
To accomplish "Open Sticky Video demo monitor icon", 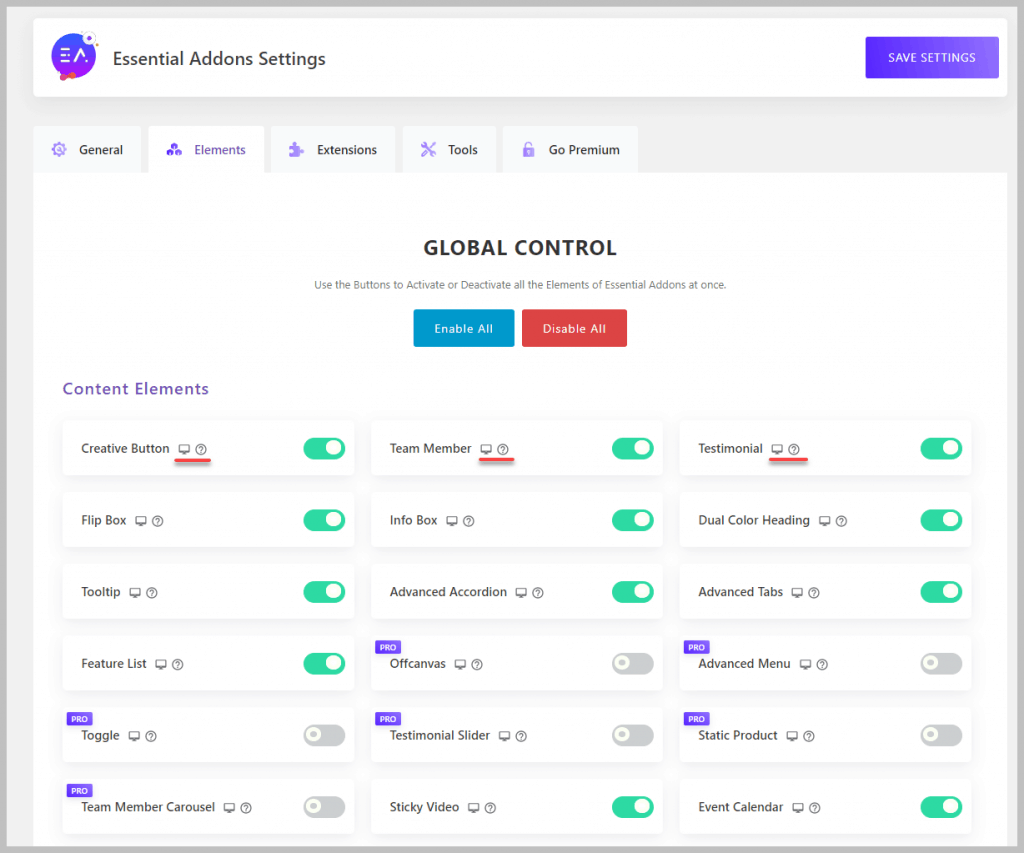I will [x=474, y=809].
